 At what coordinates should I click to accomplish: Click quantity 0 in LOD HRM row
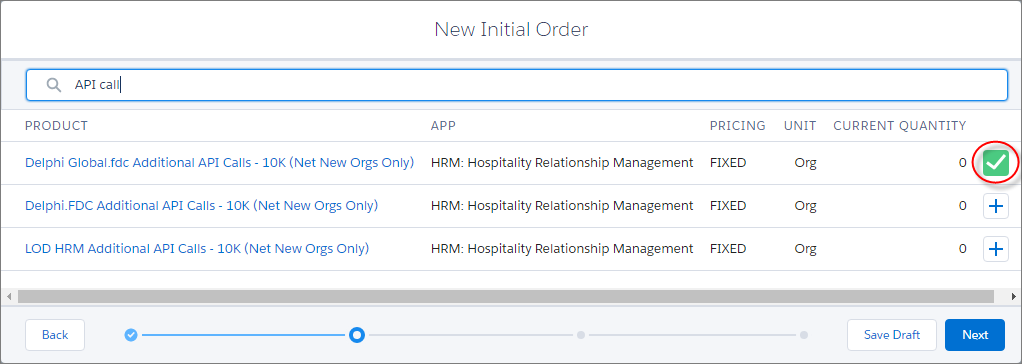963,249
